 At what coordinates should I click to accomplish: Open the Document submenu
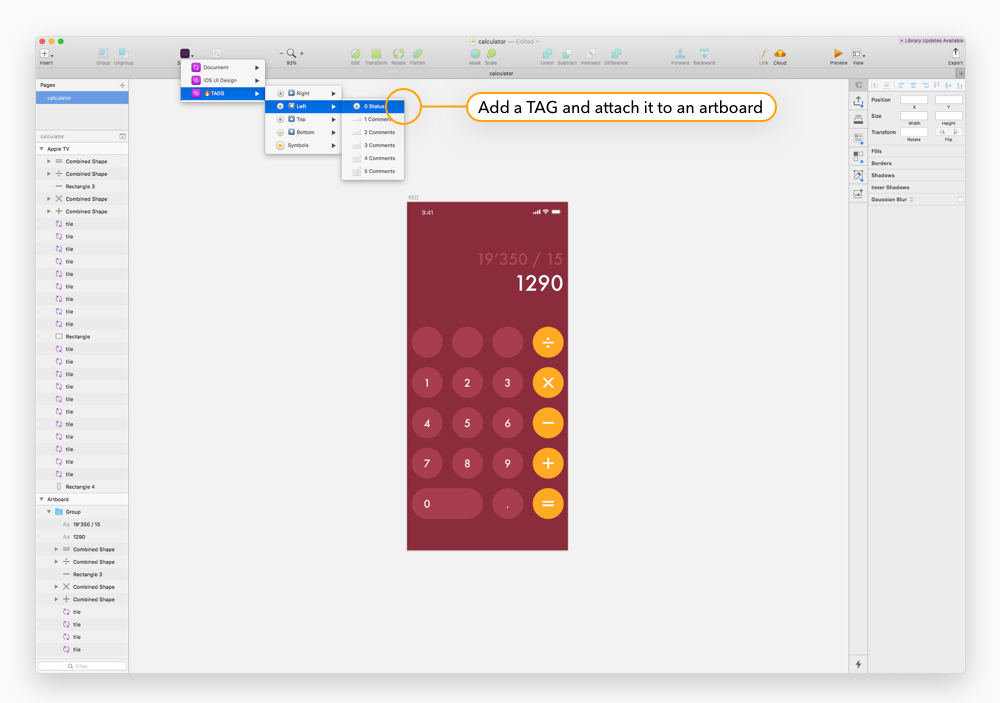pyautogui.click(x=223, y=67)
